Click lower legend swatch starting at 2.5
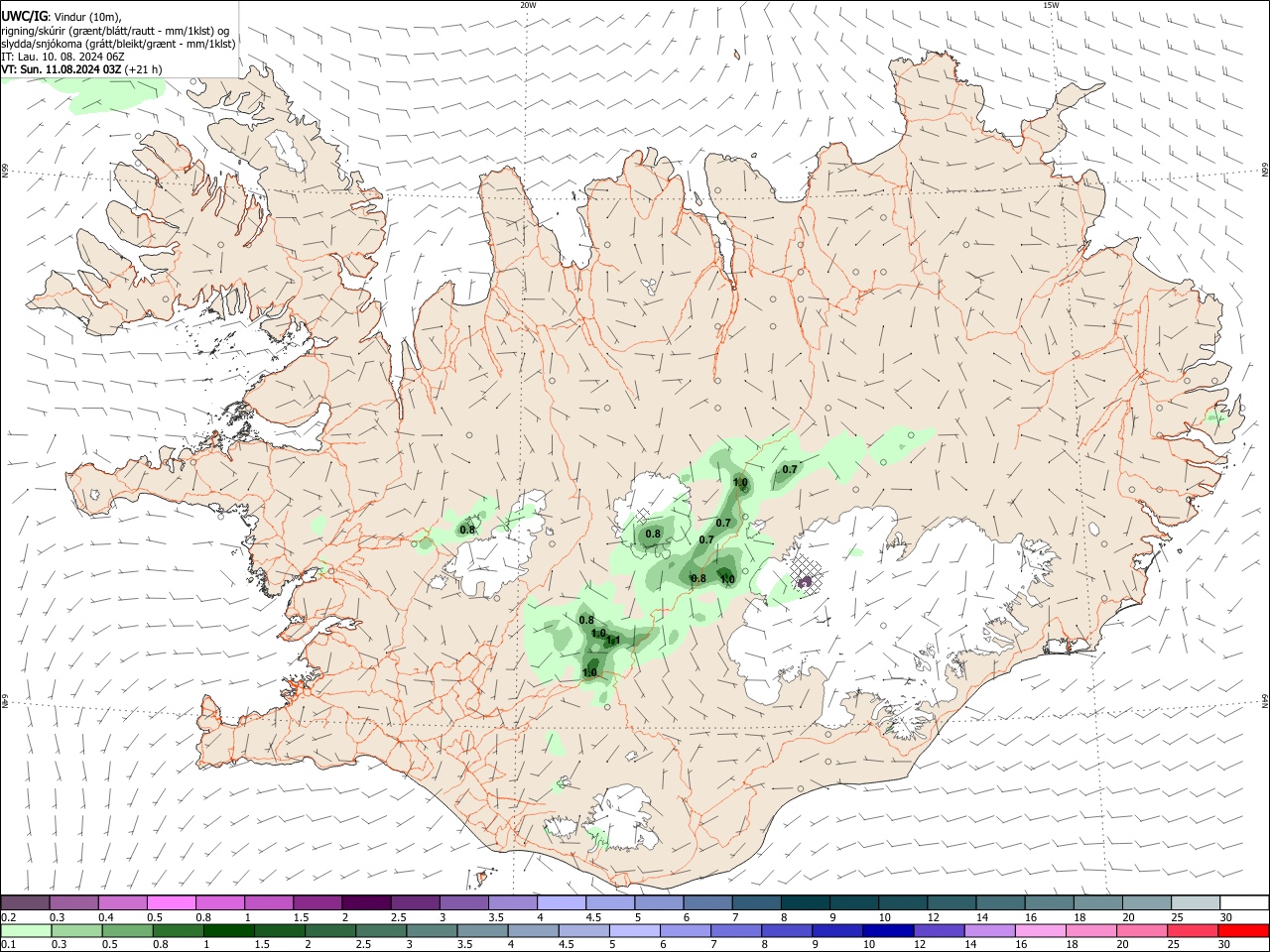 click(x=381, y=930)
